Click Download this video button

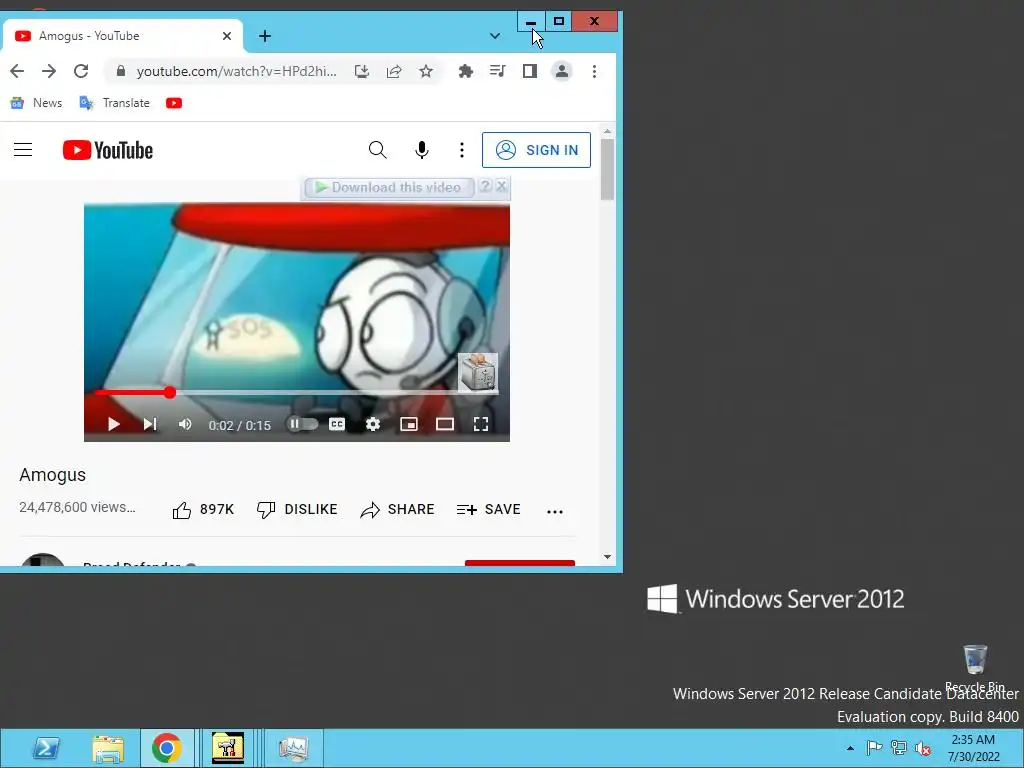tap(389, 187)
